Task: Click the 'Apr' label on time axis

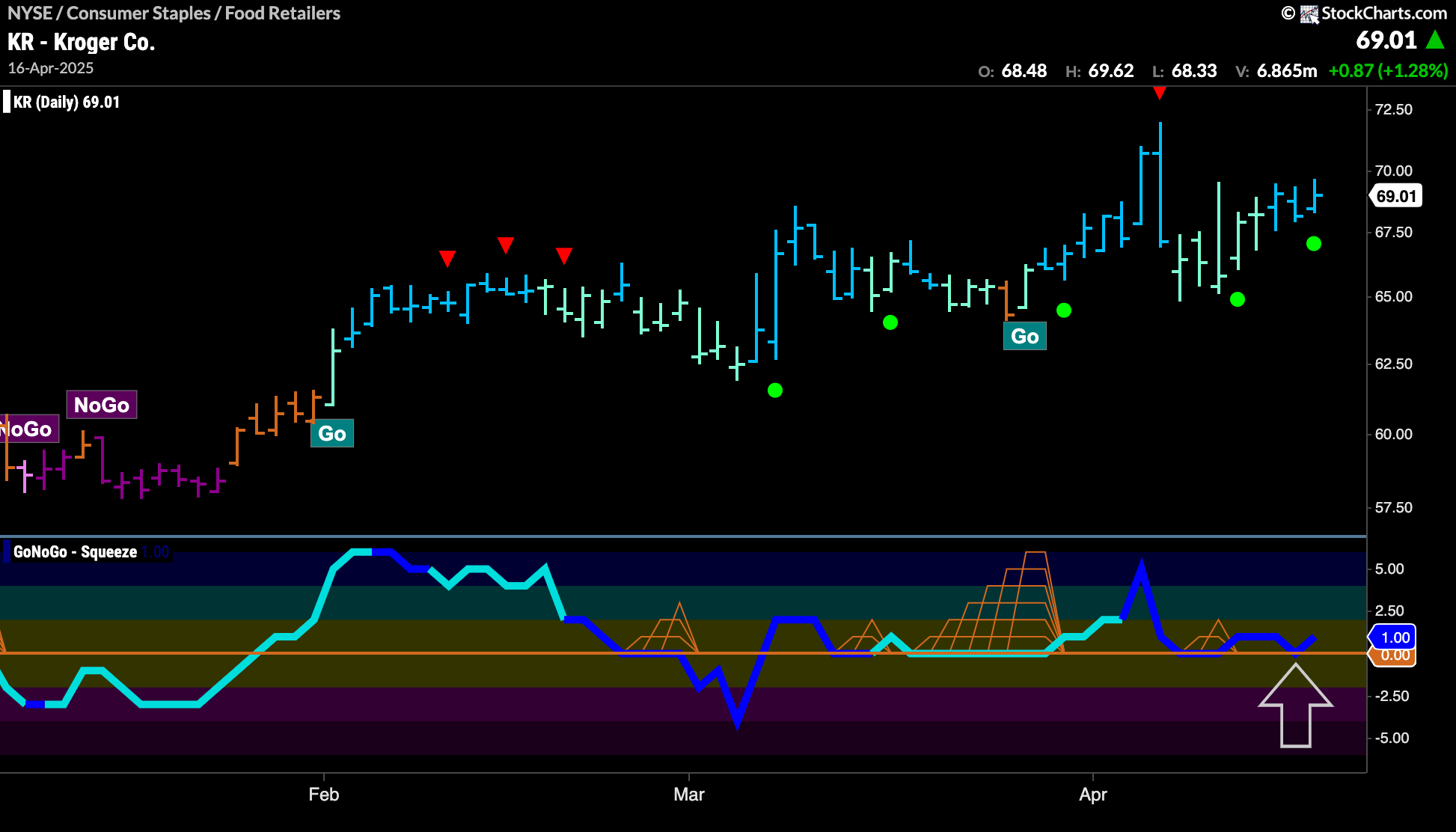Action: [x=1092, y=794]
